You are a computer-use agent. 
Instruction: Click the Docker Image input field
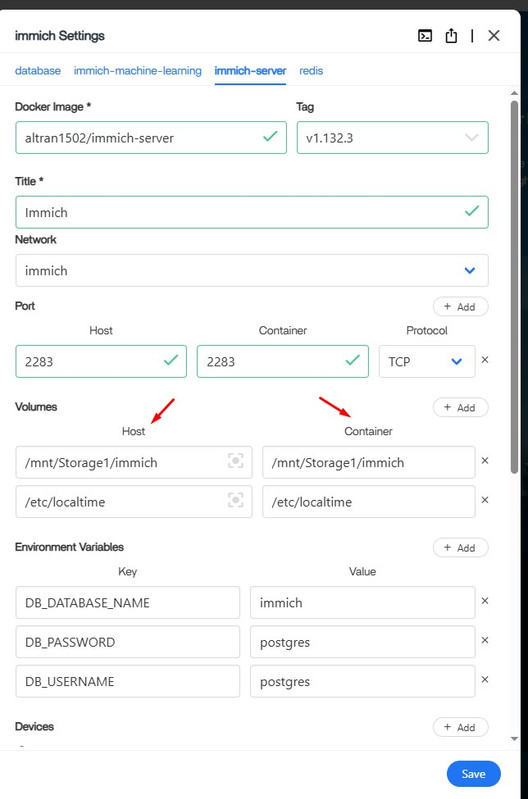click(151, 138)
